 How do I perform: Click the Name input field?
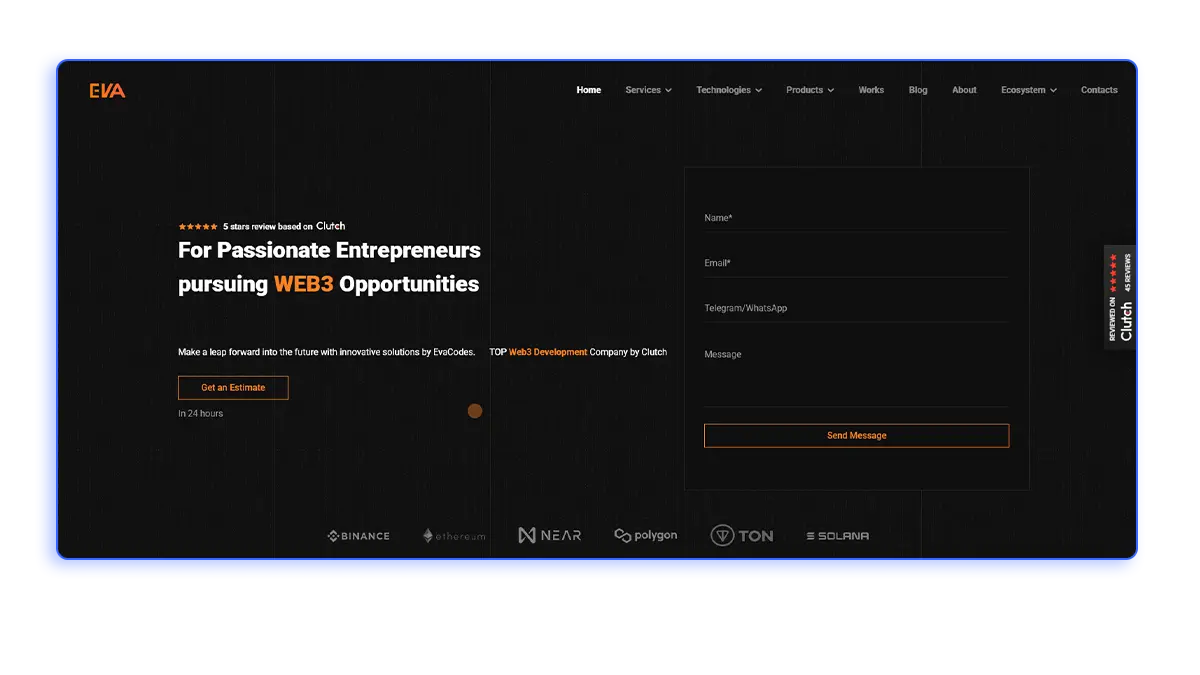click(x=856, y=218)
